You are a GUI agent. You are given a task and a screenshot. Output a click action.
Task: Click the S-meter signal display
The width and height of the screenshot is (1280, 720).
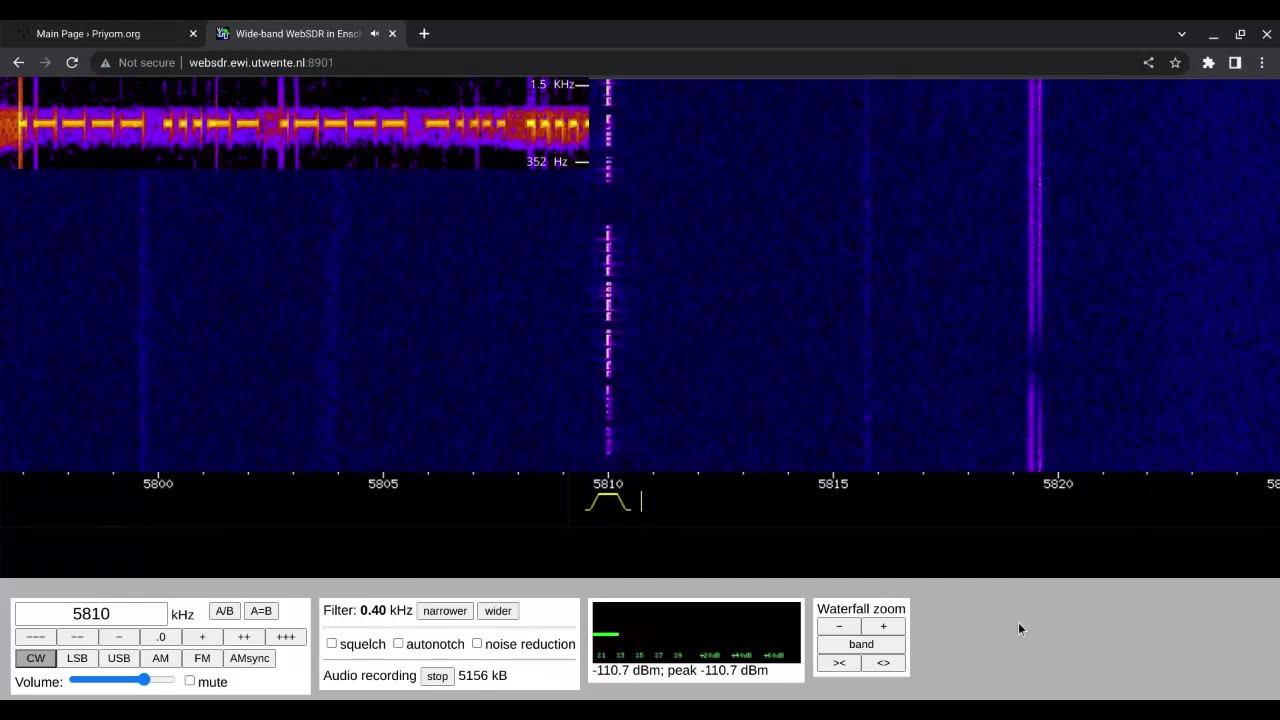[x=697, y=632]
